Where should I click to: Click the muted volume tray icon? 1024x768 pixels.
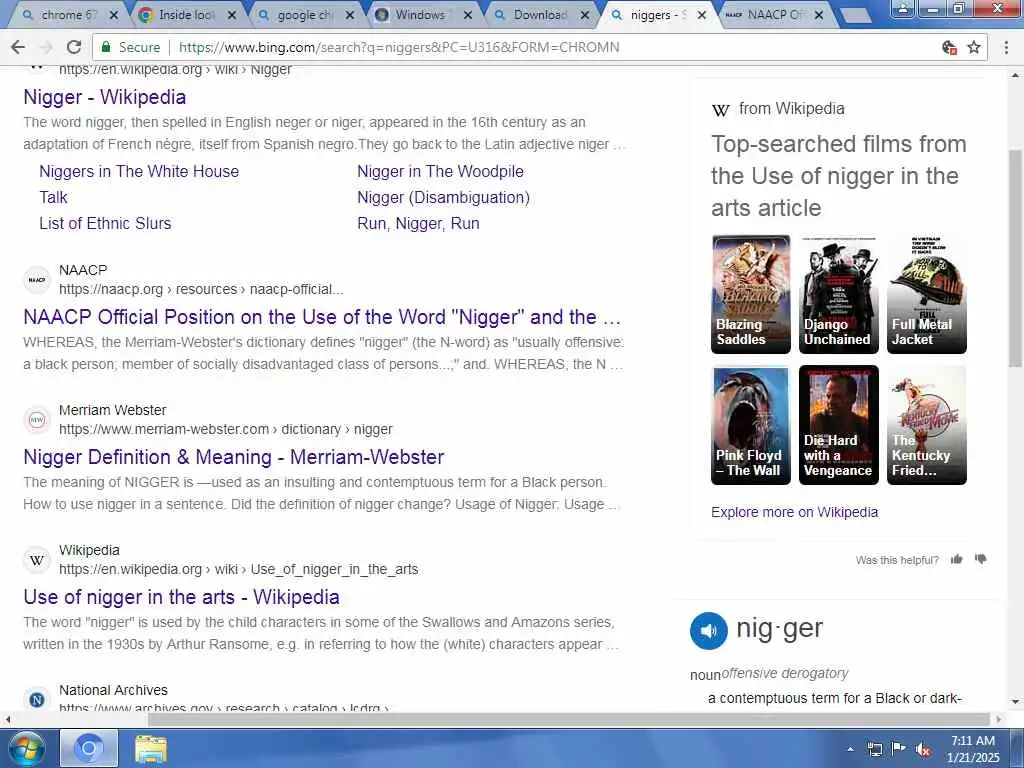coord(923,750)
